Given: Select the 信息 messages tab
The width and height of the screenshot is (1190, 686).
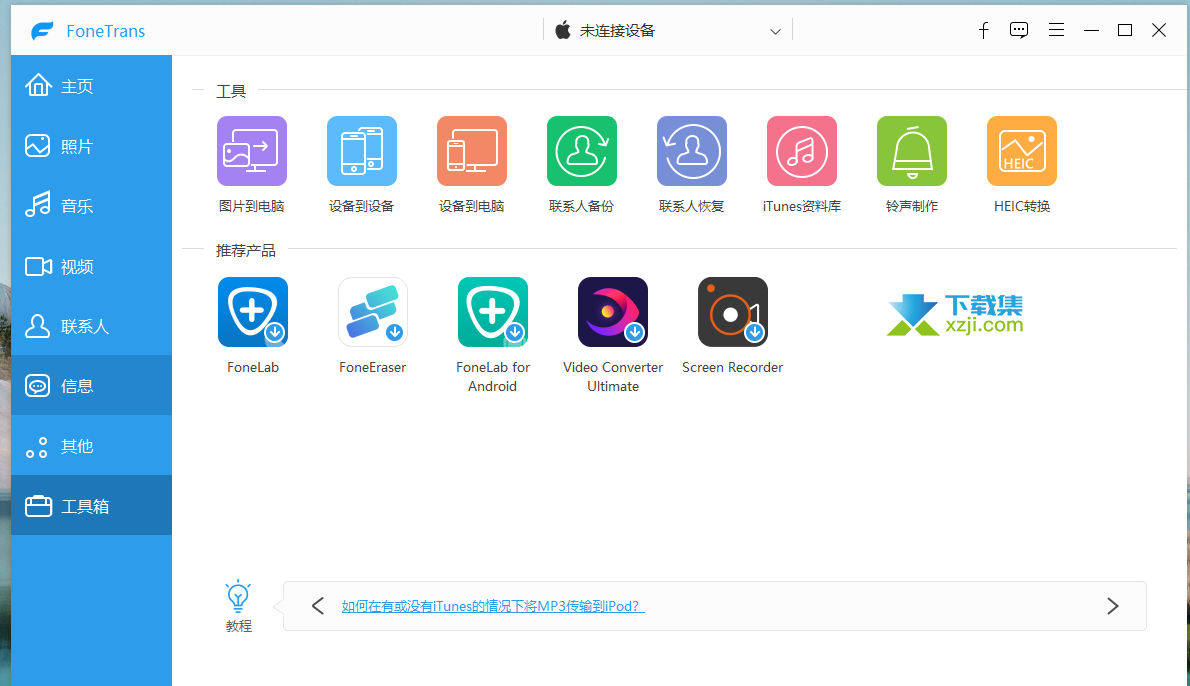Looking at the screenshot, I should 91,385.
